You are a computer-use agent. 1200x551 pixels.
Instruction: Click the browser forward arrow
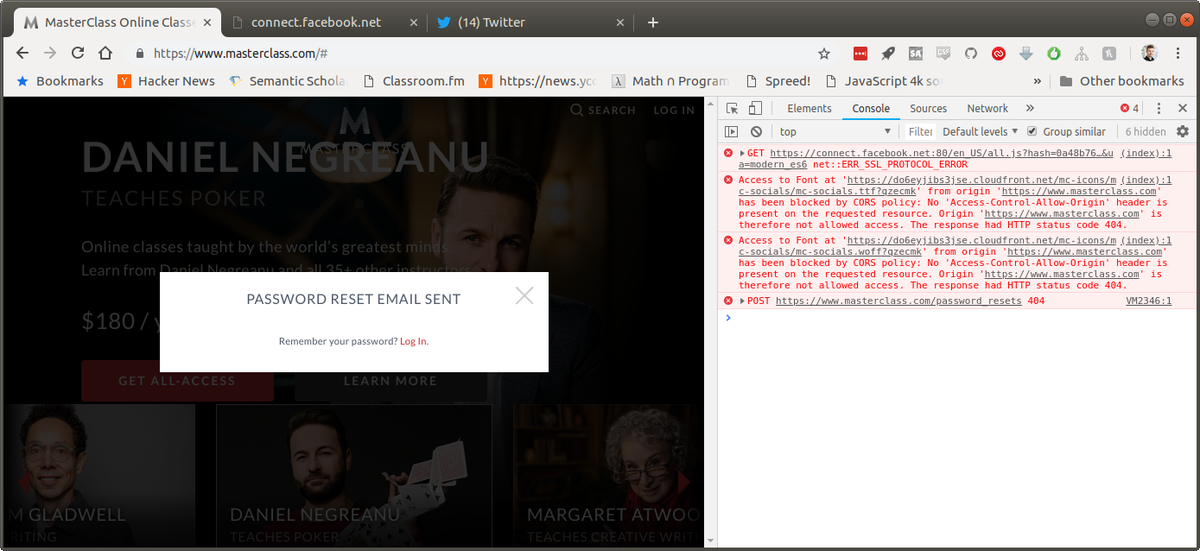coord(50,53)
